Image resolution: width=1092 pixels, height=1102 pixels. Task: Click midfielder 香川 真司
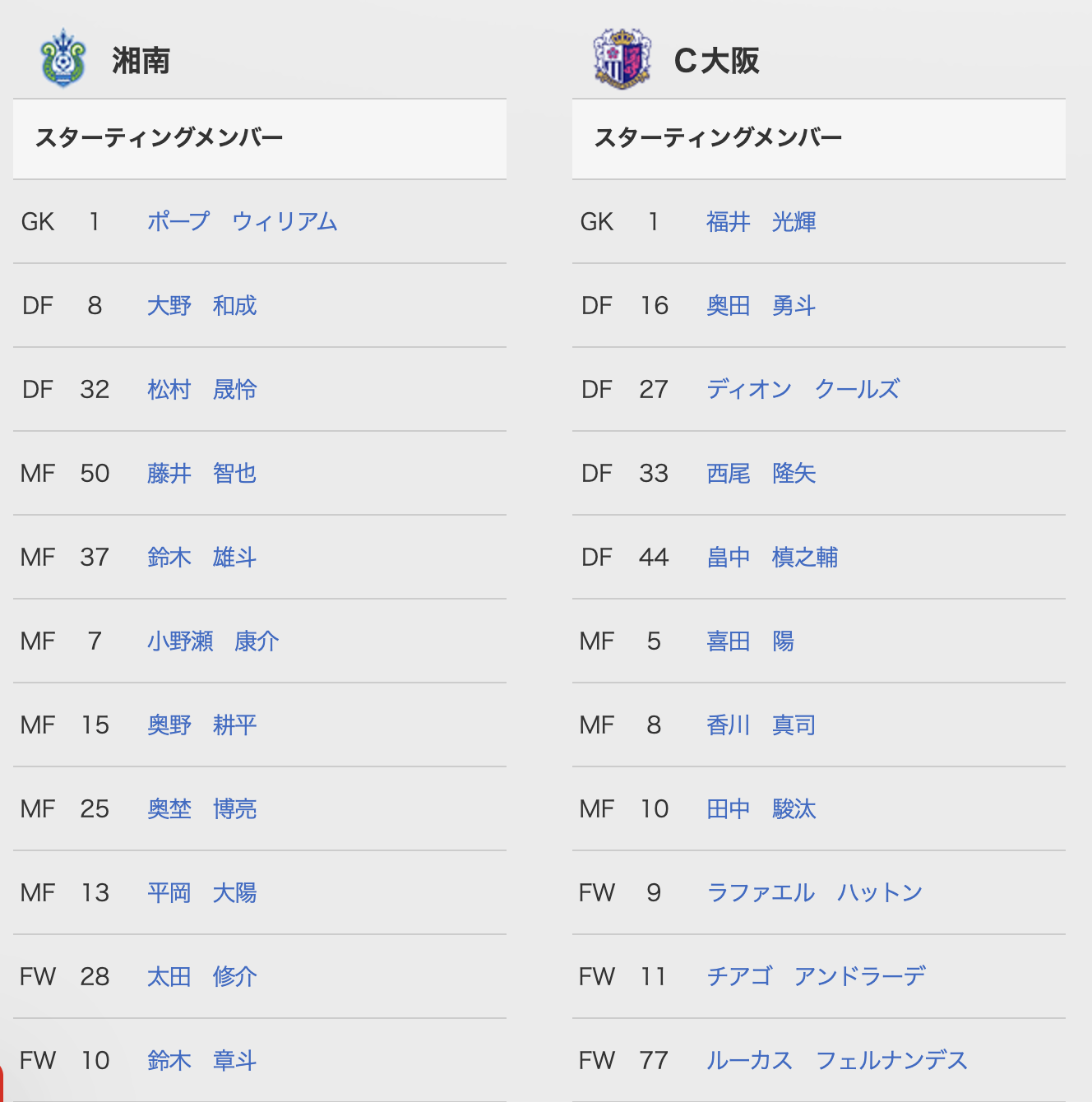tap(761, 725)
